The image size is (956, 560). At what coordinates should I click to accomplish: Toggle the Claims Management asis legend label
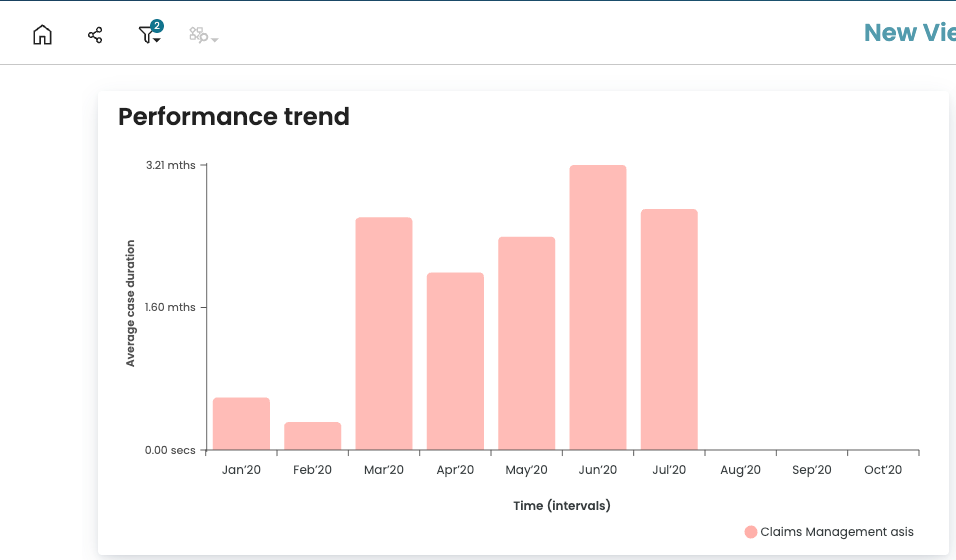tap(836, 532)
